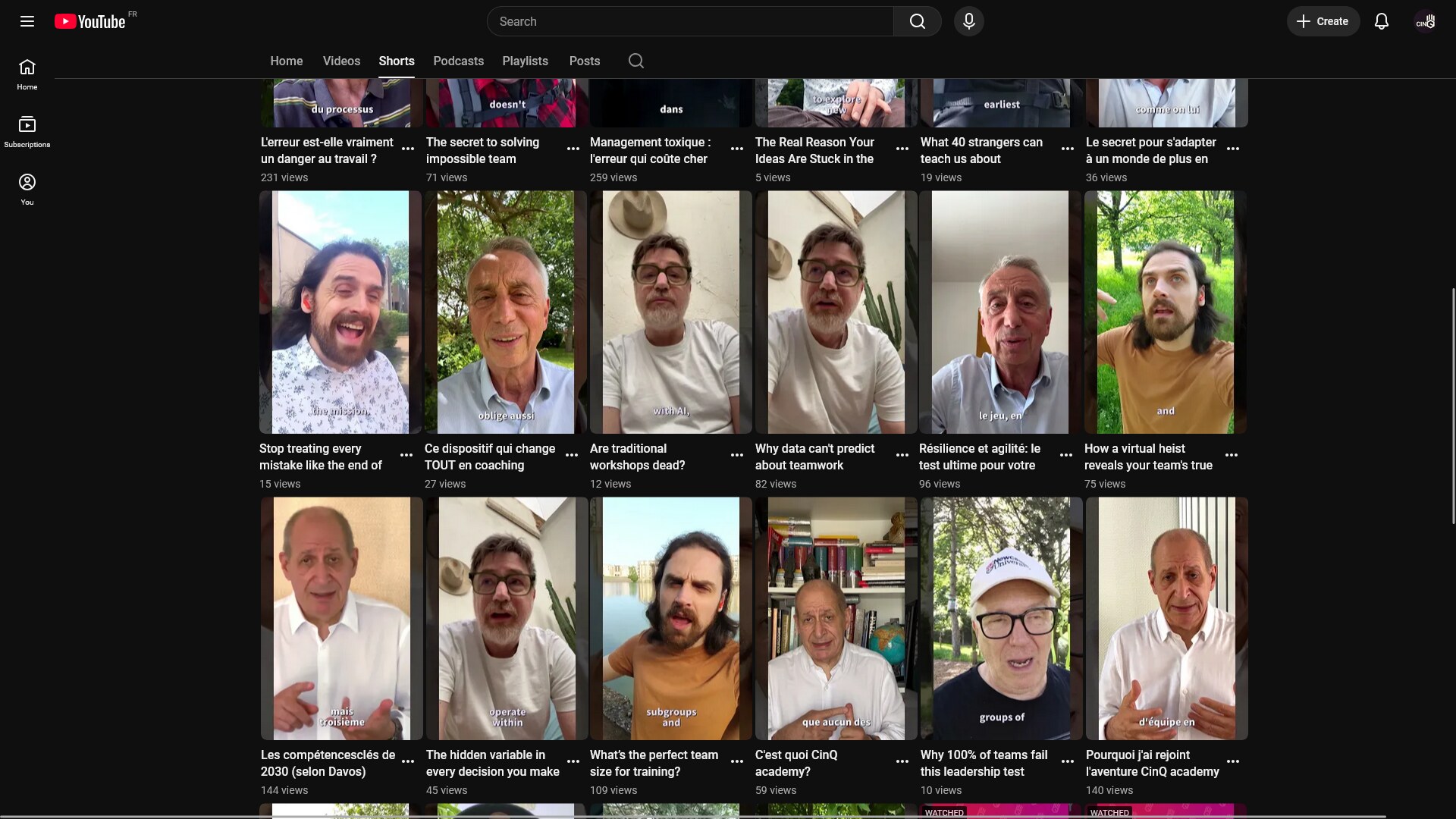Open options for 'What 40 strangers can teach' short
The height and width of the screenshot is (819, 1456).
pyautogui.click(x=1068, y=149)
